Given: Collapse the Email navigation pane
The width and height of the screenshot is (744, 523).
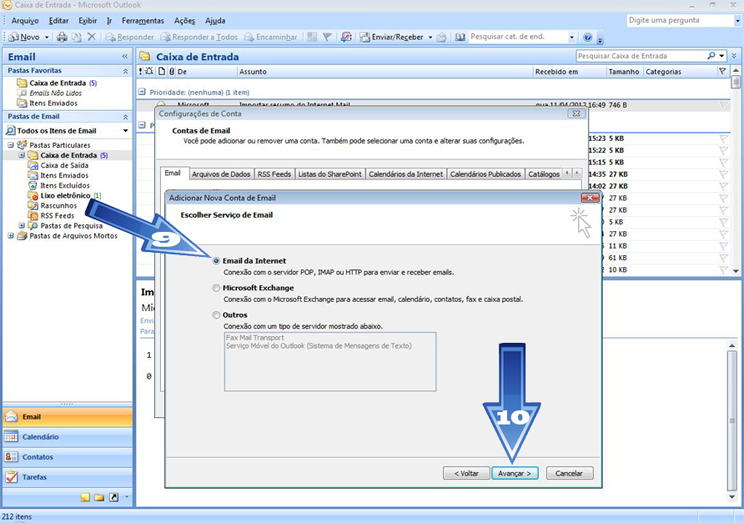Looking at the screenshot, I should tap(125, 56).
